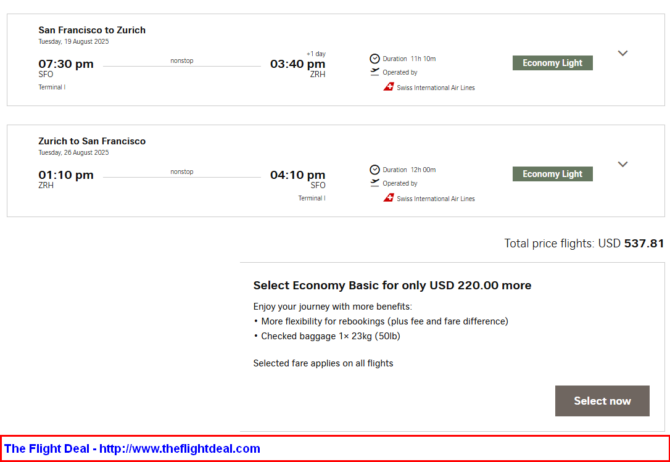This screenshot has height=462, width=670.
Task: Expand the San Francisco to Zurich flight details
Action: (623, 53)
